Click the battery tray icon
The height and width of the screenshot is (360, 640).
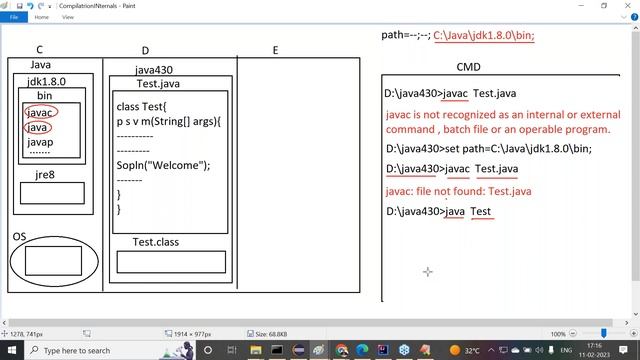coord(527,350)
